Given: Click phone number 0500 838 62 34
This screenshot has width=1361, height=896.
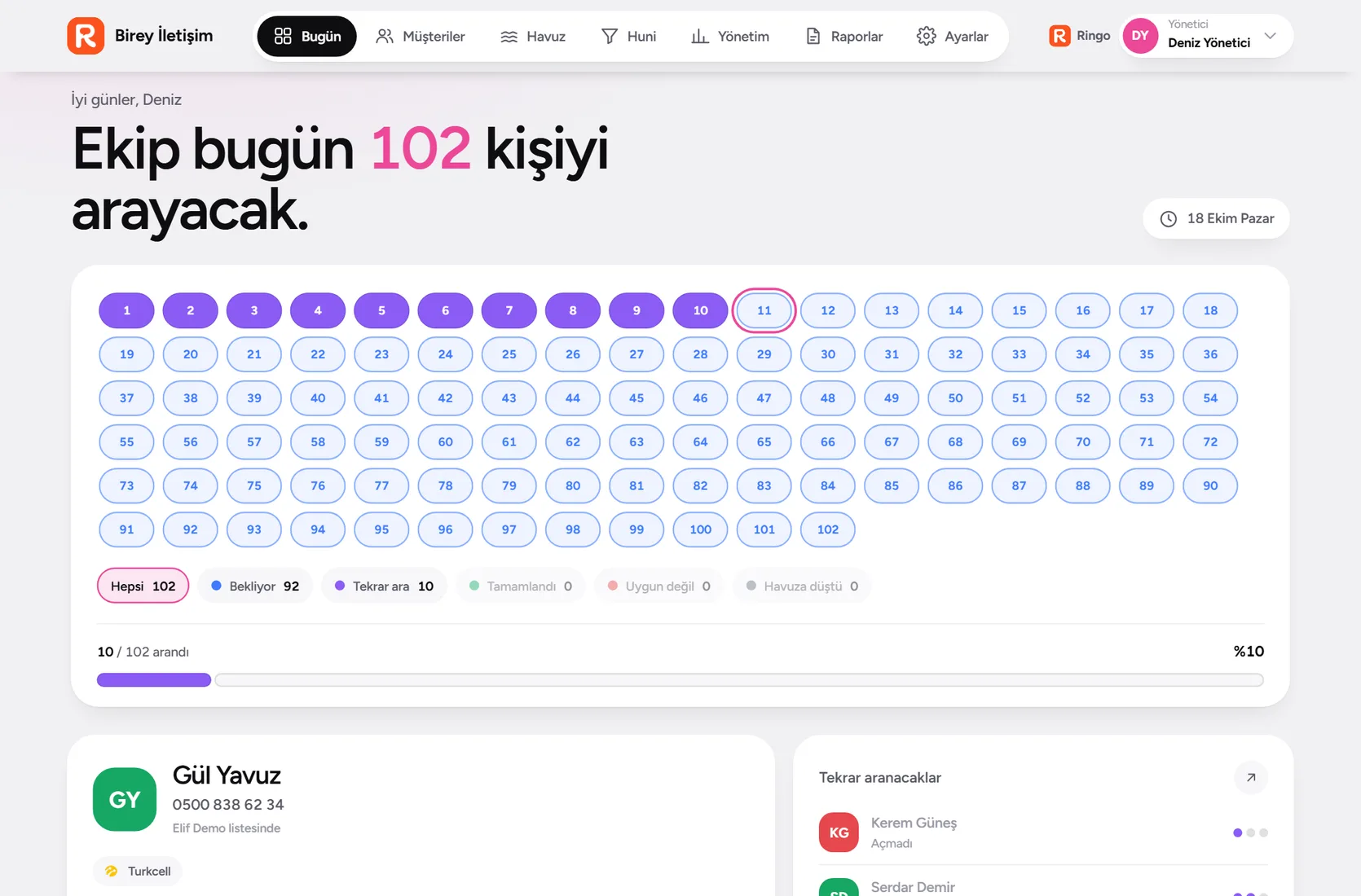Looking at the screenshot, I should 228,805.
